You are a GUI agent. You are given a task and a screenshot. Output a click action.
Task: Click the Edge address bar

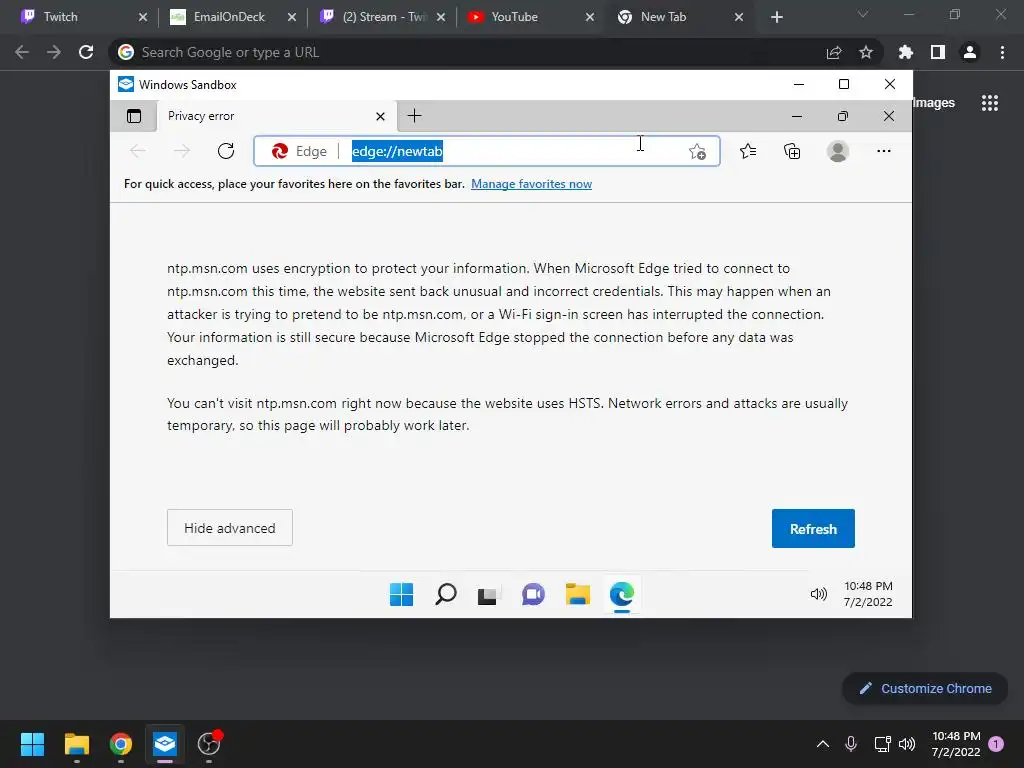pos(487,152)
